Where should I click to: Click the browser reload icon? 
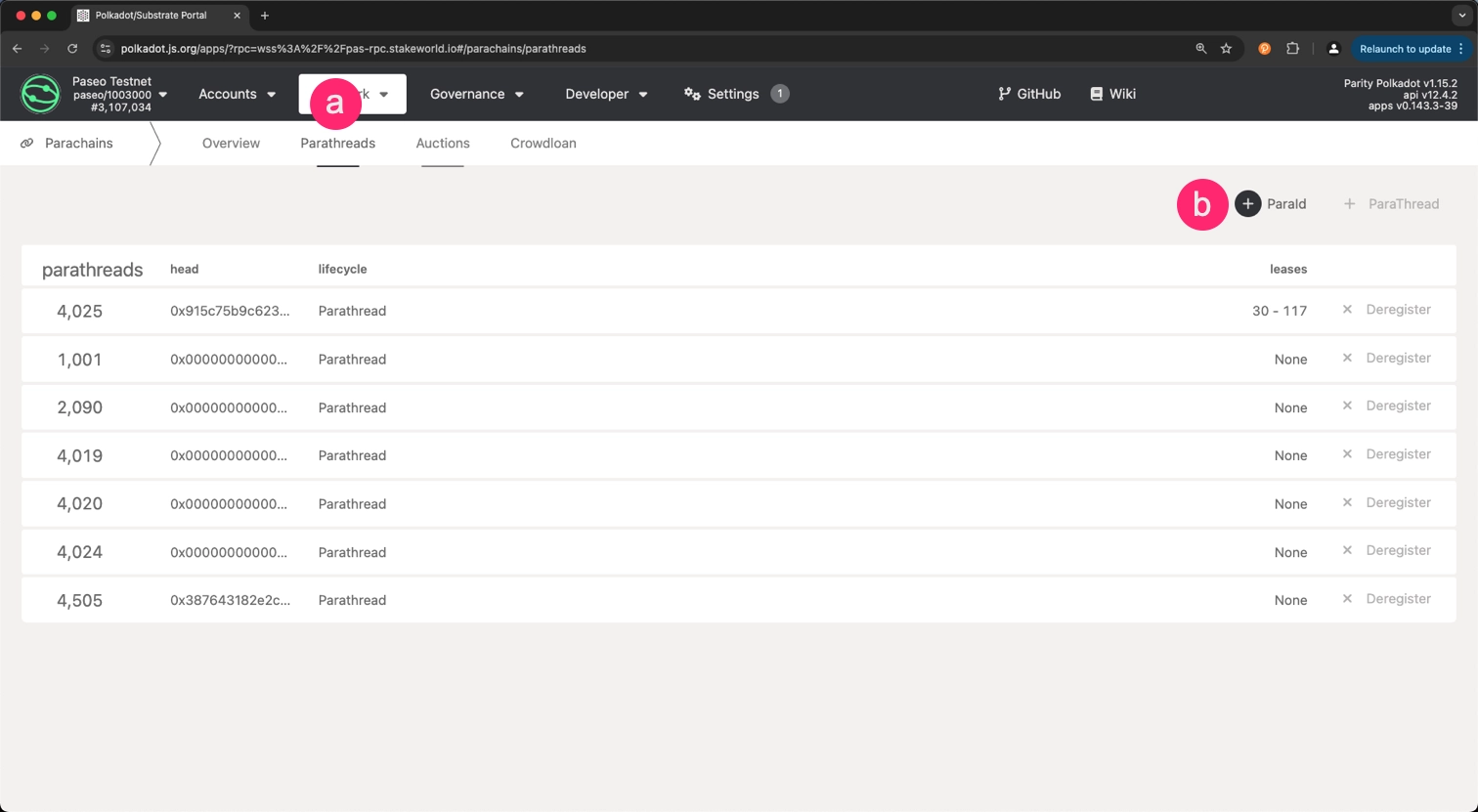(72, 49)
